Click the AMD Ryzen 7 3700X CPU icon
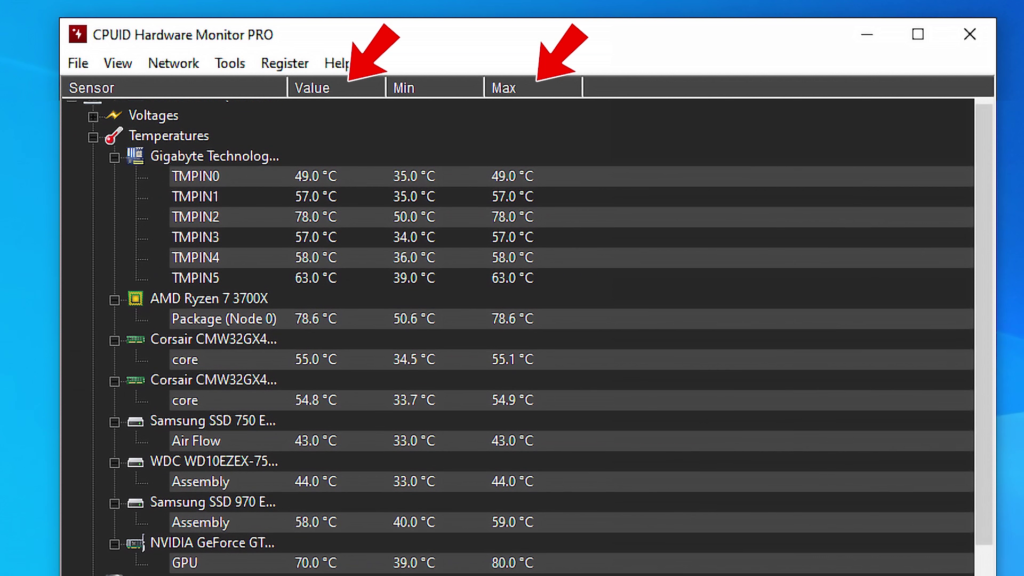This screenshot has height=576, width=1024. [x=135, y=298]
